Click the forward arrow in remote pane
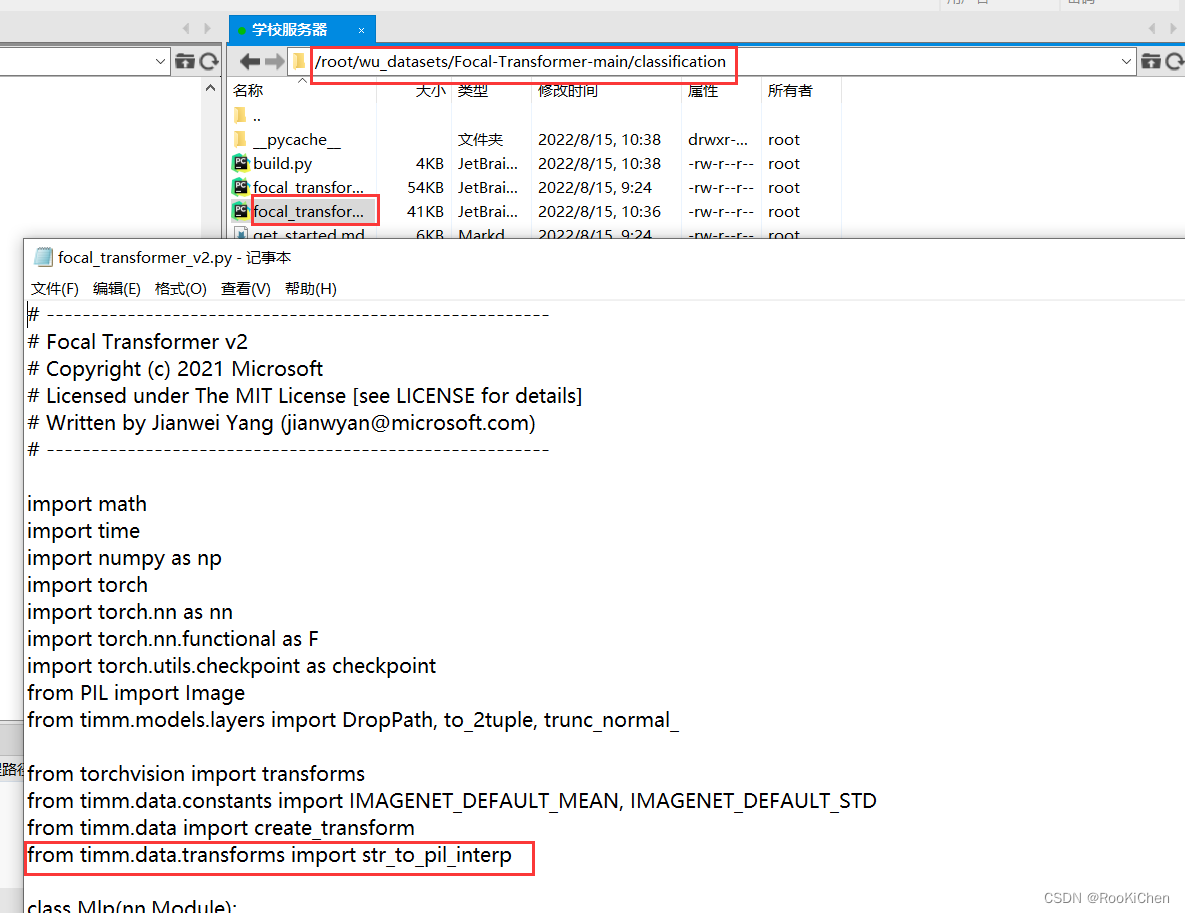Screen dimensions: 1185x913 [274, 61]
